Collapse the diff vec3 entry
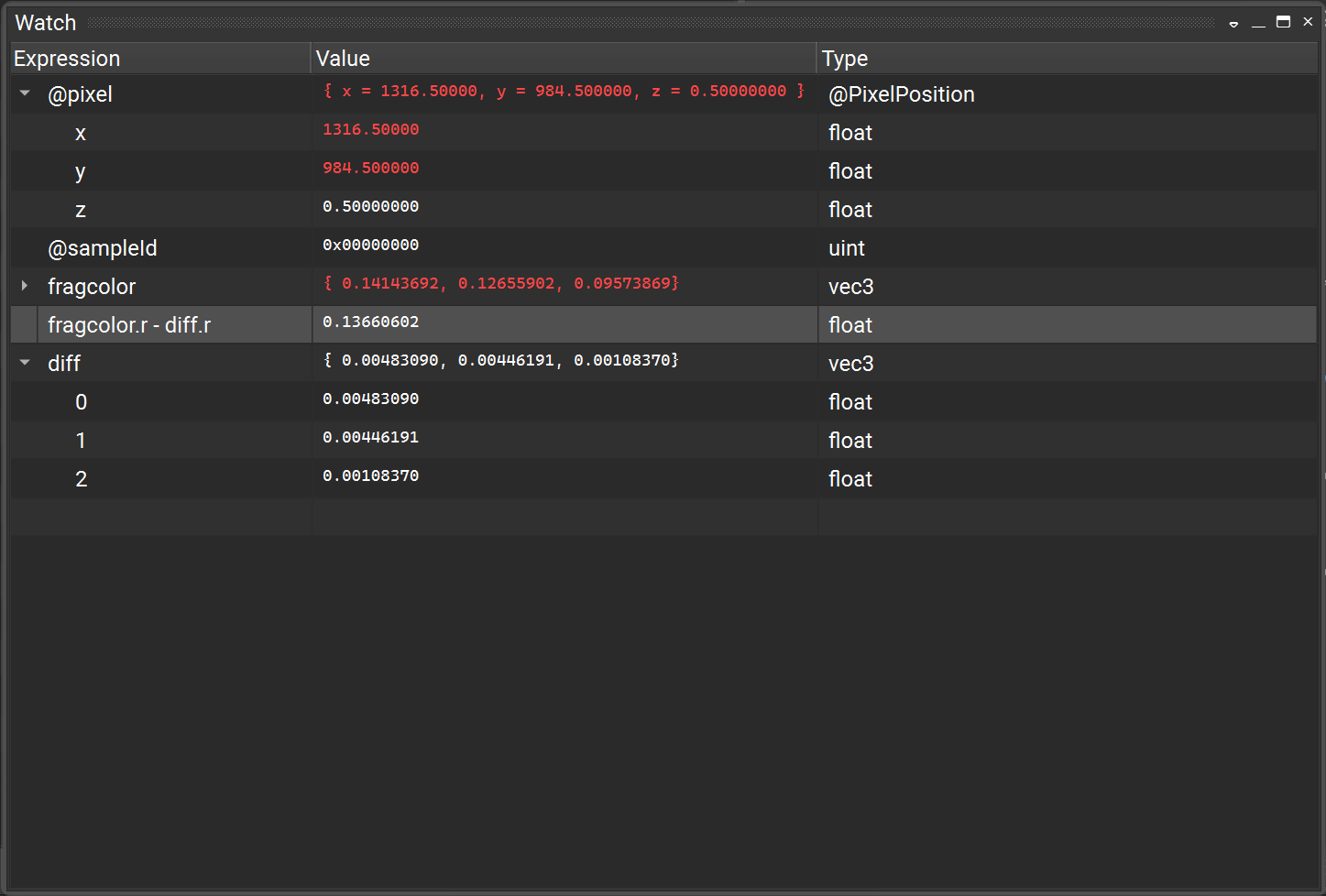The image size is (1326, 896). tap(23, 363)
